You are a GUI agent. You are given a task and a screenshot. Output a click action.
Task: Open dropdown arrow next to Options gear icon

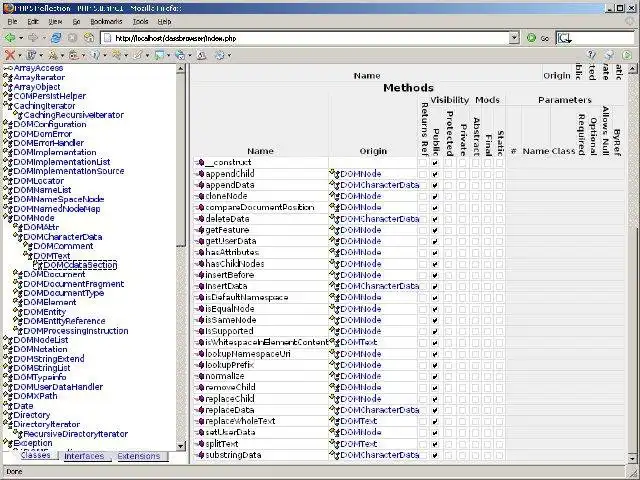pyautogui.click(x=229, y=55)
